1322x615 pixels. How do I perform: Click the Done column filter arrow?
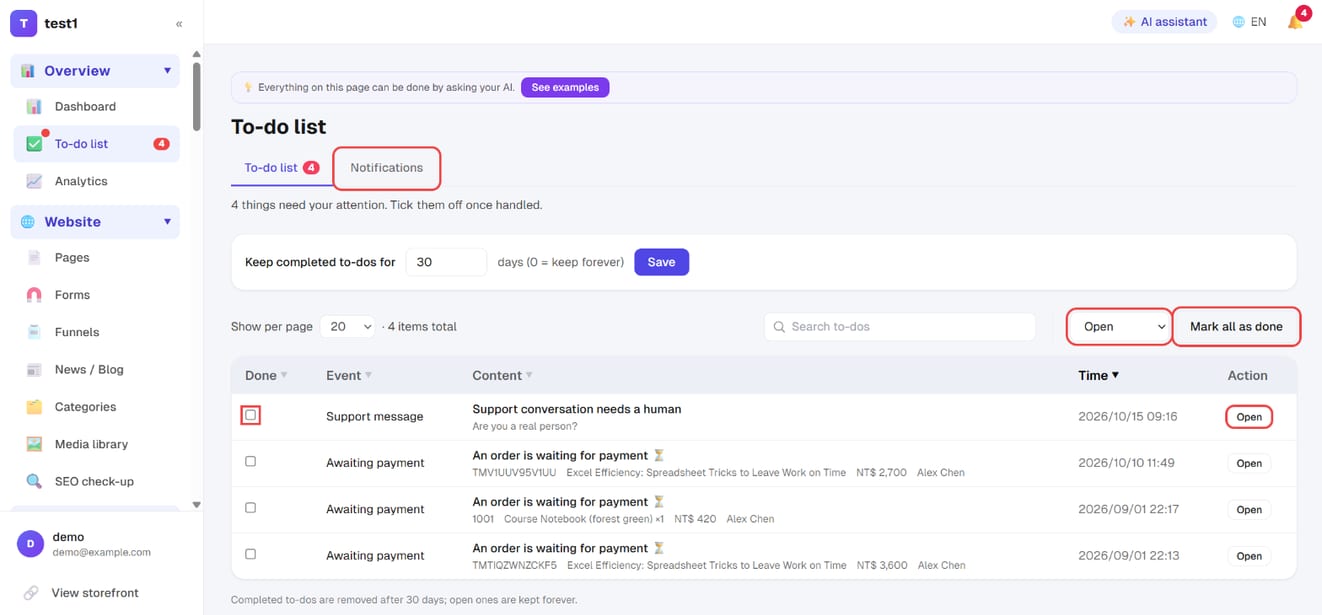[284, 376]
